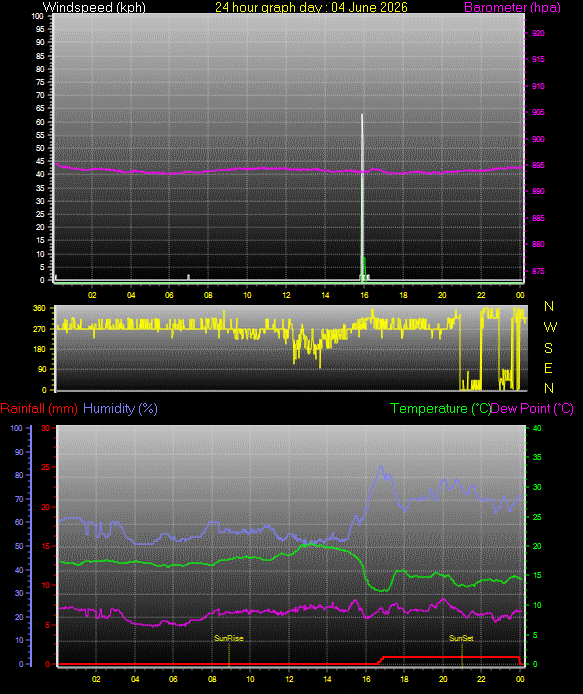Click the '22' hour label under windspeed chart
Image resolution: width=583 pixels, height=694 pixels.
[481, 295]
